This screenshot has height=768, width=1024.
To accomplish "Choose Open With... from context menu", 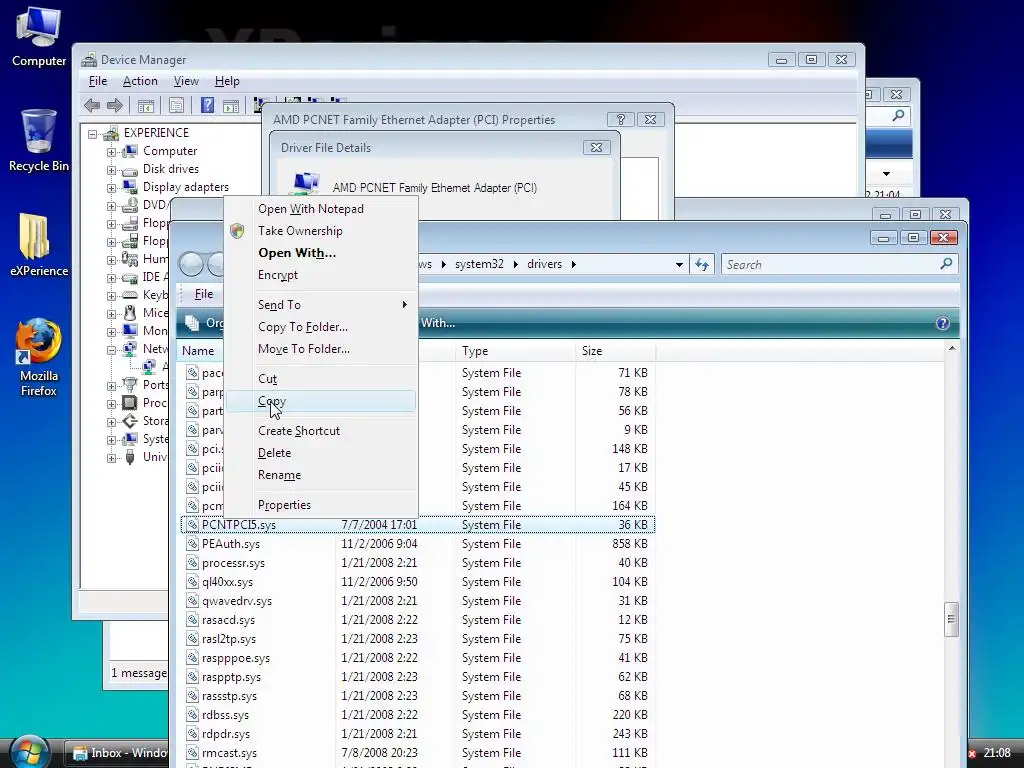I will (x=320, y=253).
